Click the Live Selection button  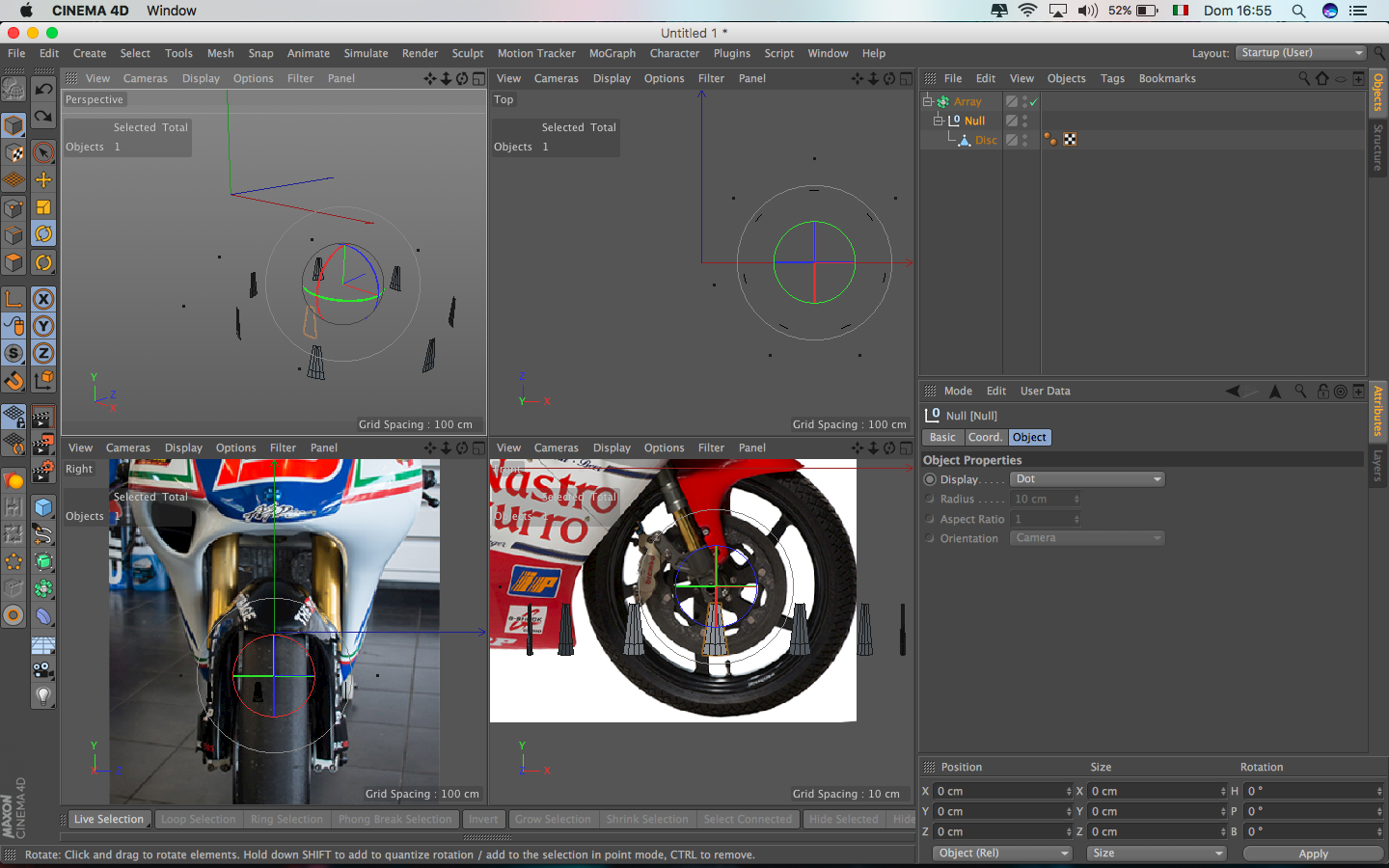pos(108,820)
